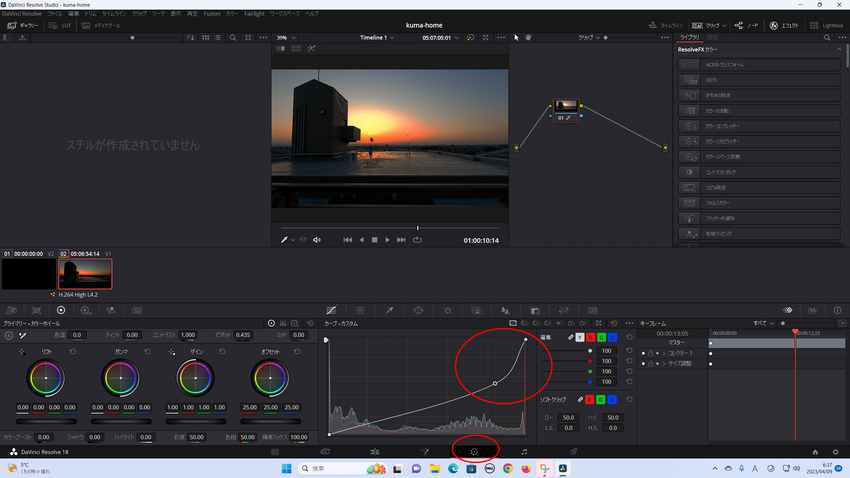Screen dimensions: 850x478
Task: Search effects library with magnifier icon
Action: pyautogui.click(x=827, y=38)
